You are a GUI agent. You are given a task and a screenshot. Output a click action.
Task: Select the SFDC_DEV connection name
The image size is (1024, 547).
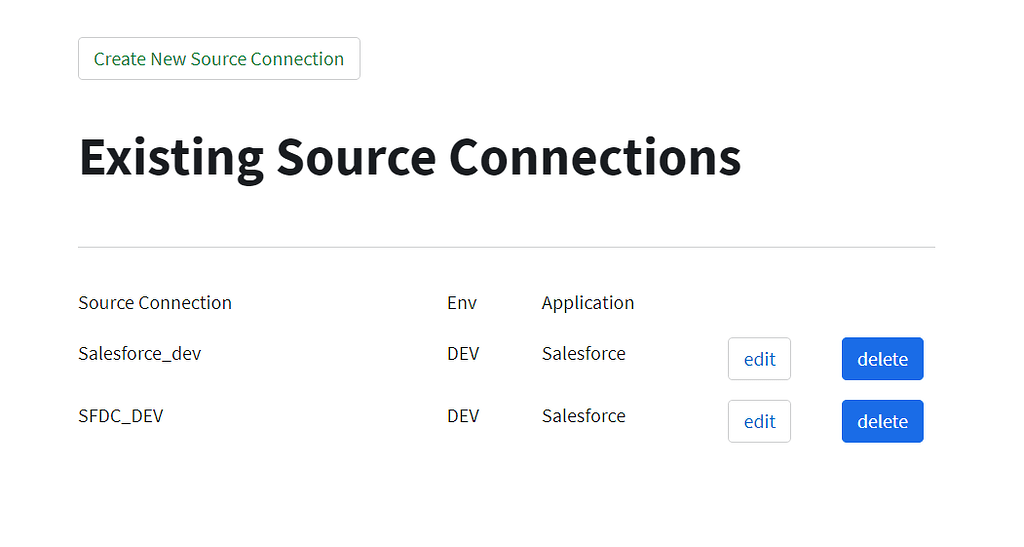coord(120,416)
